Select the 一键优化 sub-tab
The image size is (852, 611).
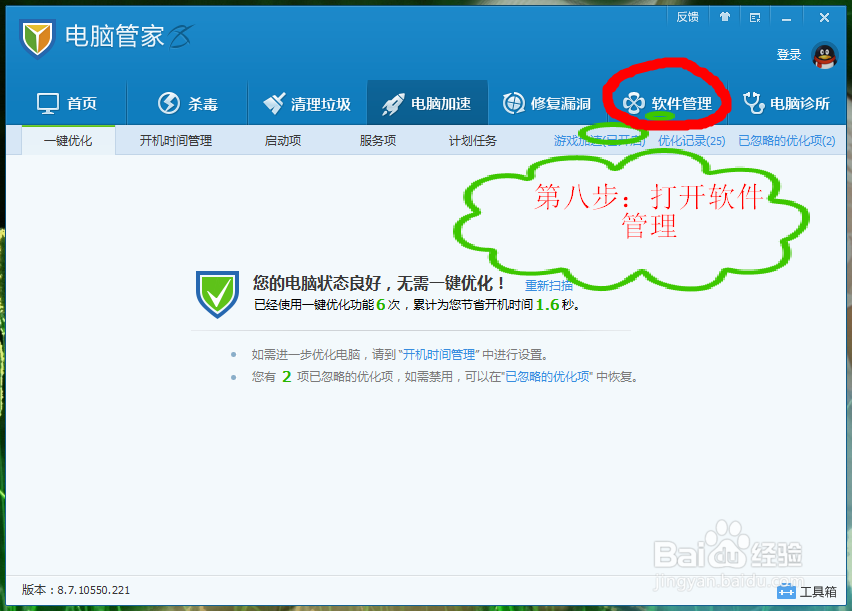click(x=68, y=141)
